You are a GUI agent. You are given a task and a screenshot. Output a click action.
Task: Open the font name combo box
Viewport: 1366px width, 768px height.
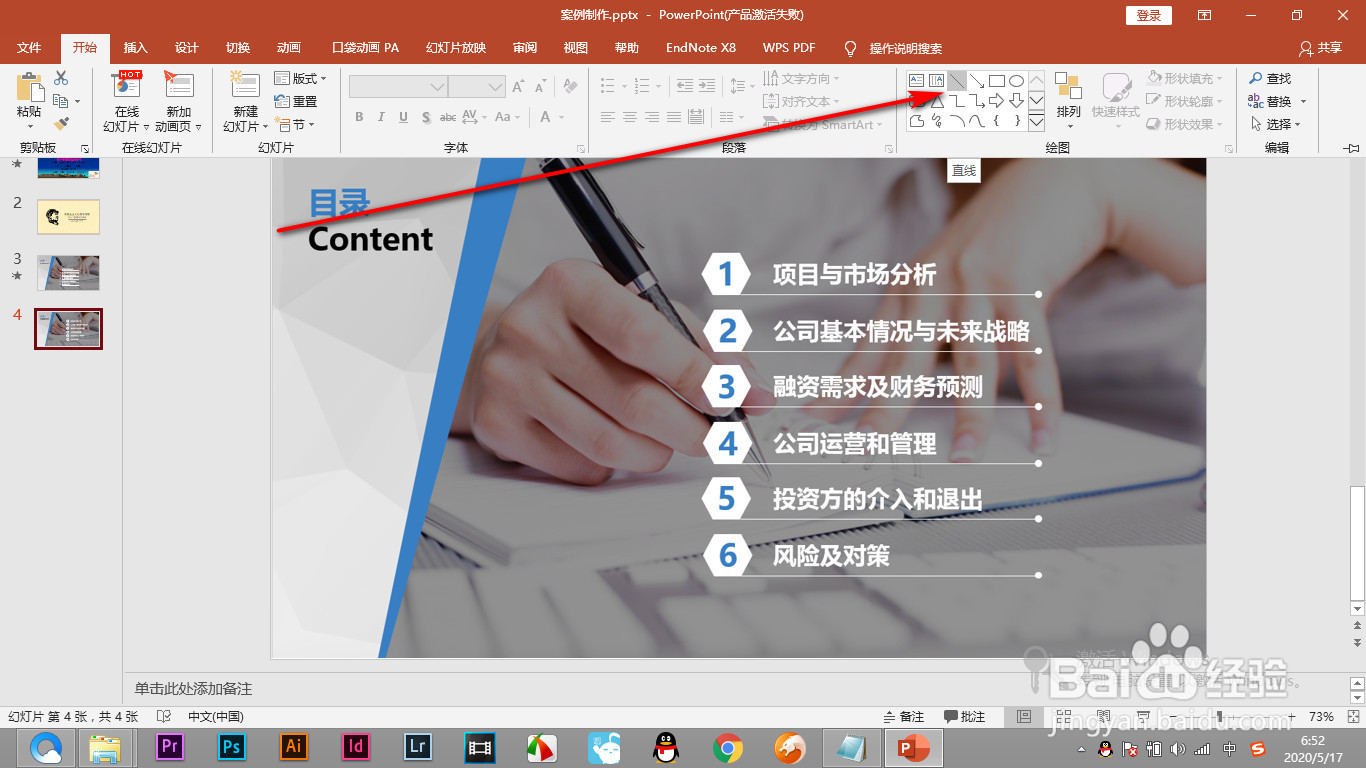click(x=398, y=88)
